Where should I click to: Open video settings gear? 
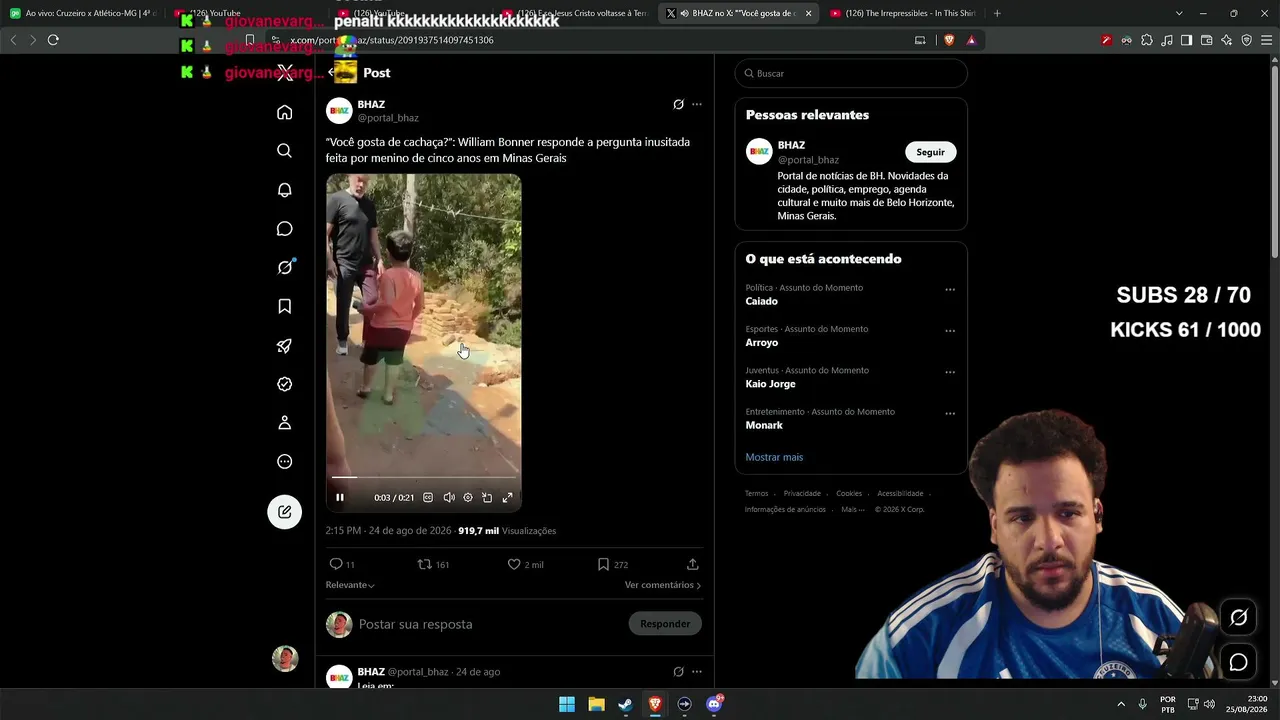[468, 497]
